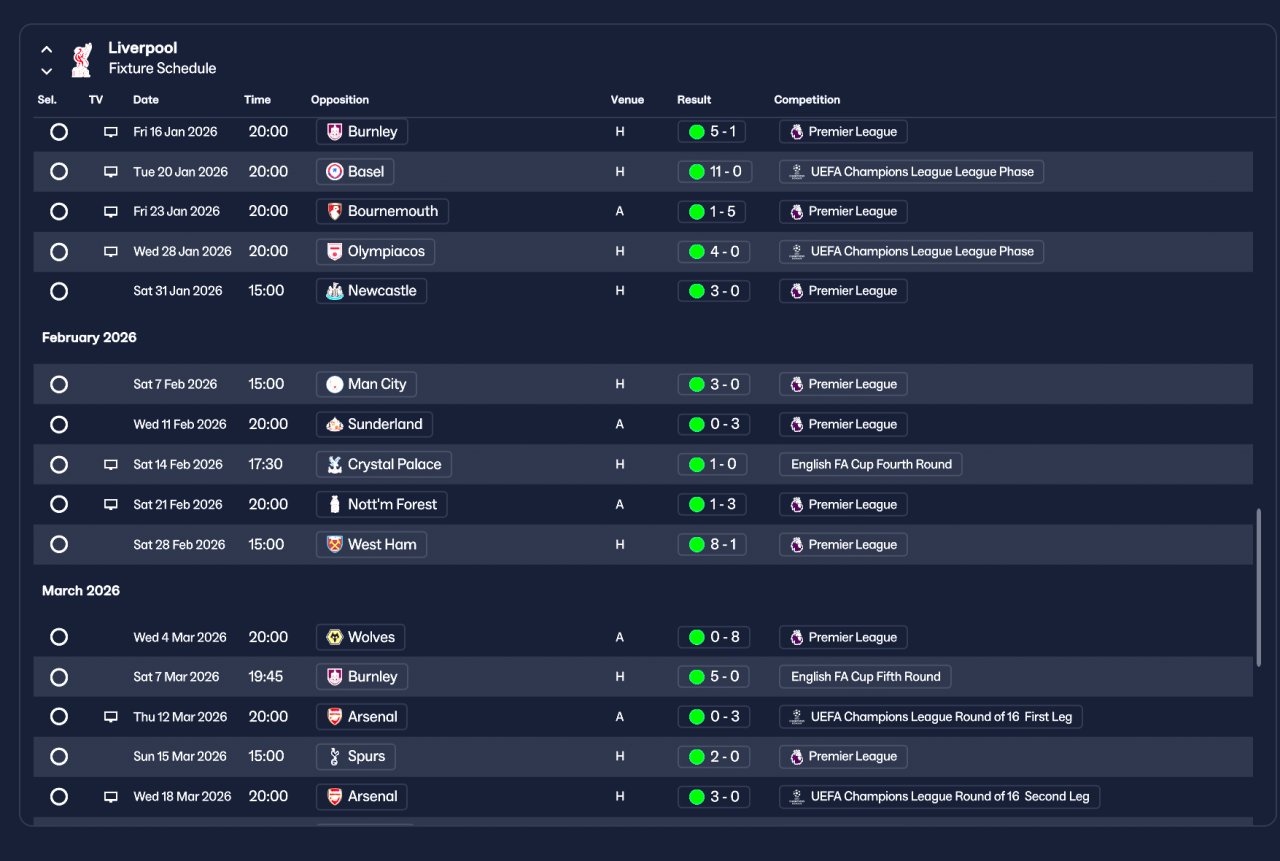Open the Nott'm Forest opposition button
Viewport: 1280px width, 861px height.
pos(381,505)
